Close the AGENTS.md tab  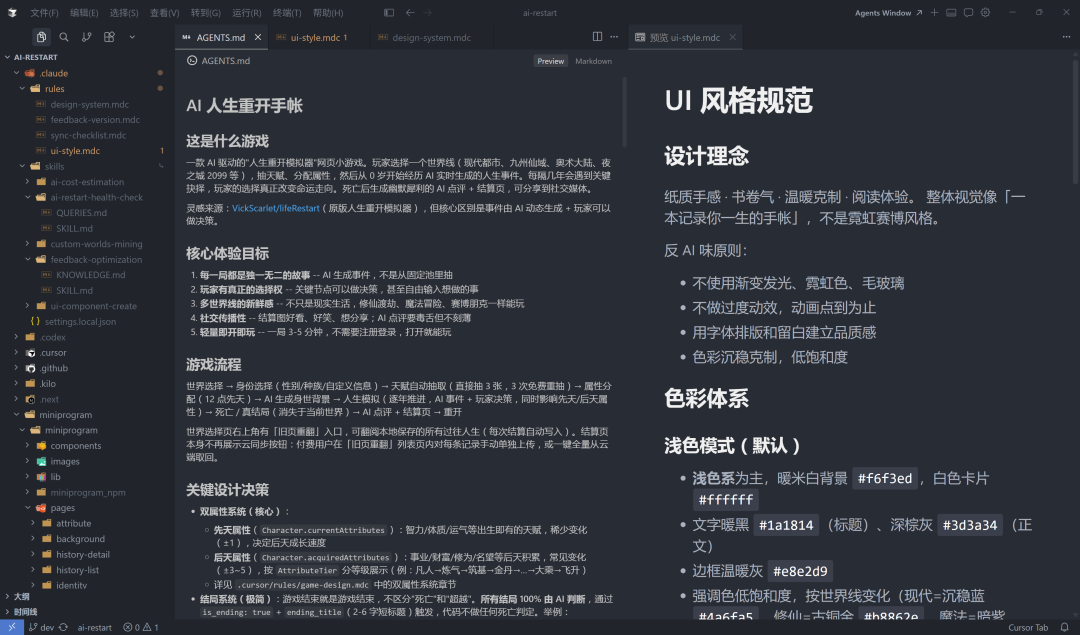click(x=258, y=37)
